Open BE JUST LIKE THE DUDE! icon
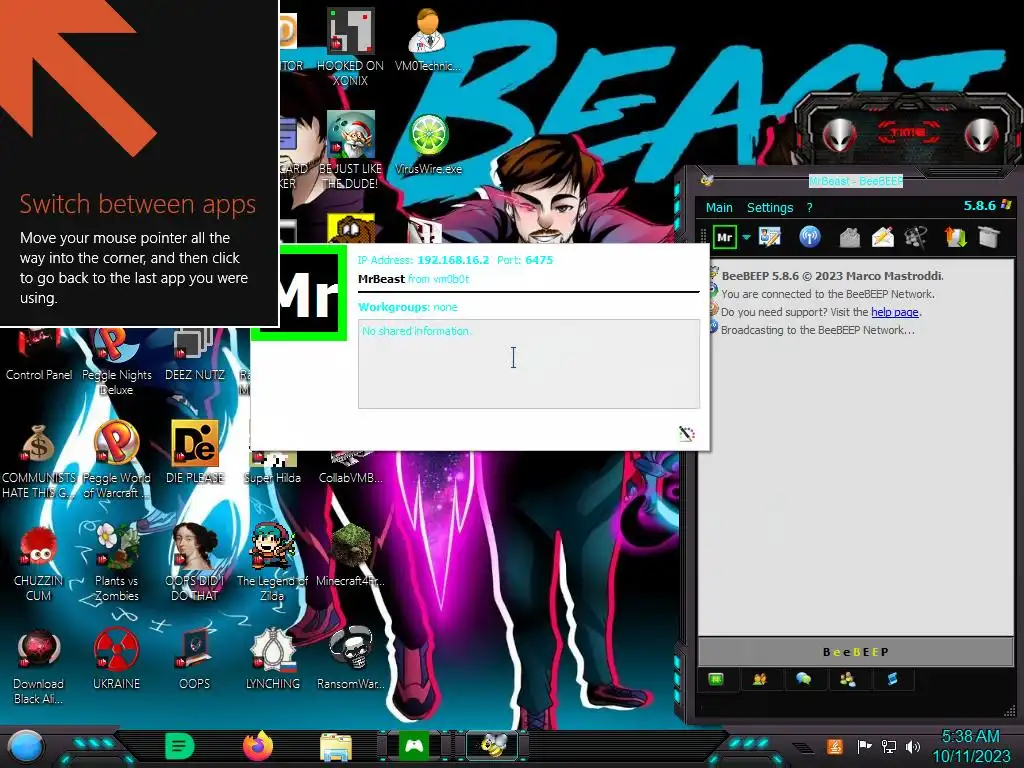 tap(350, 150)
